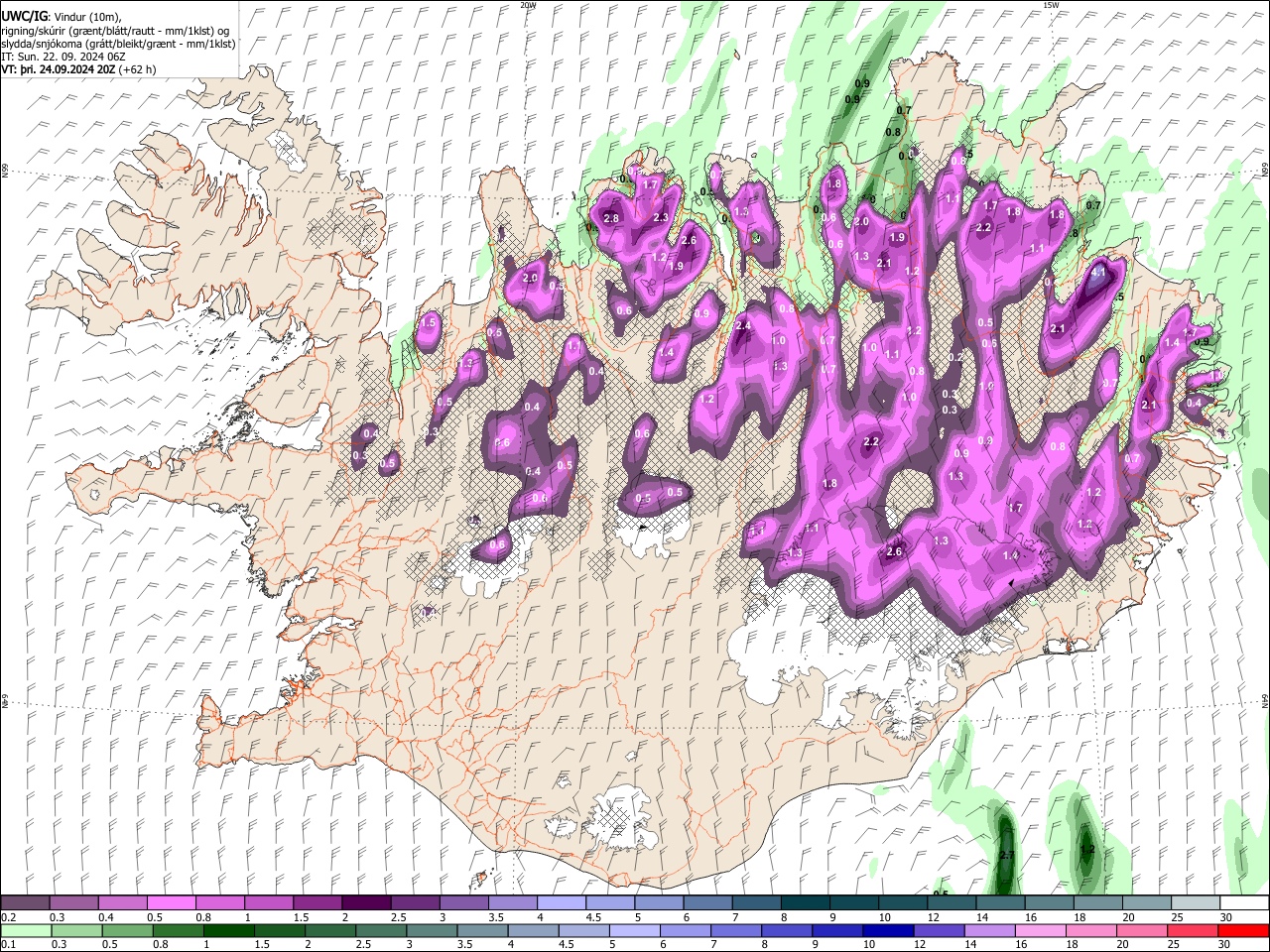The height and width of the screenshot is (952, 1270).
Task: Click the grey-green 2.5 rain legend swatch
Action: (382, 930)
